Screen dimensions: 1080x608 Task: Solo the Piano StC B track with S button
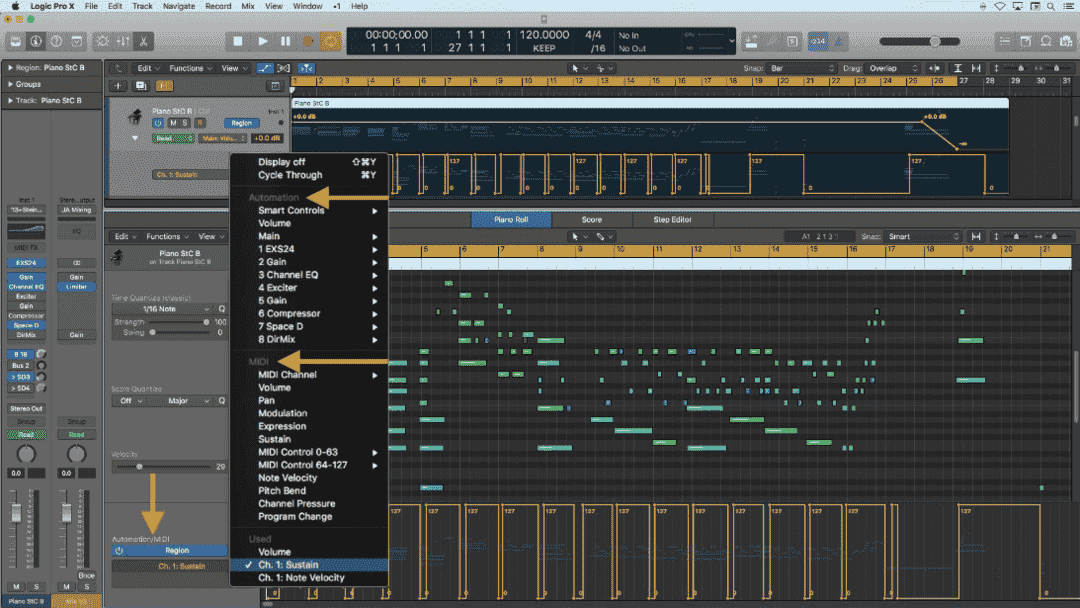click(185, 123)
